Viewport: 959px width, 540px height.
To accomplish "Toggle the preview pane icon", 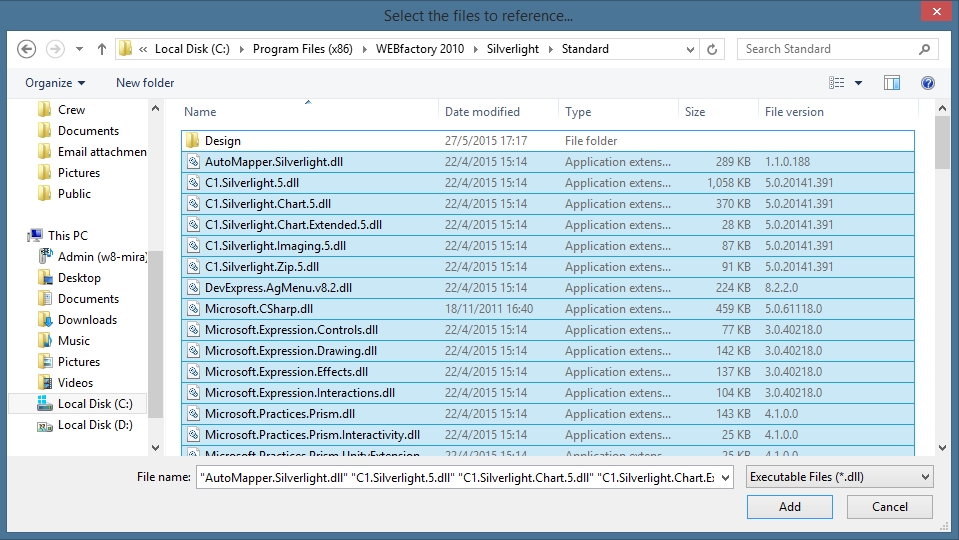I will (x=892, y=83).
